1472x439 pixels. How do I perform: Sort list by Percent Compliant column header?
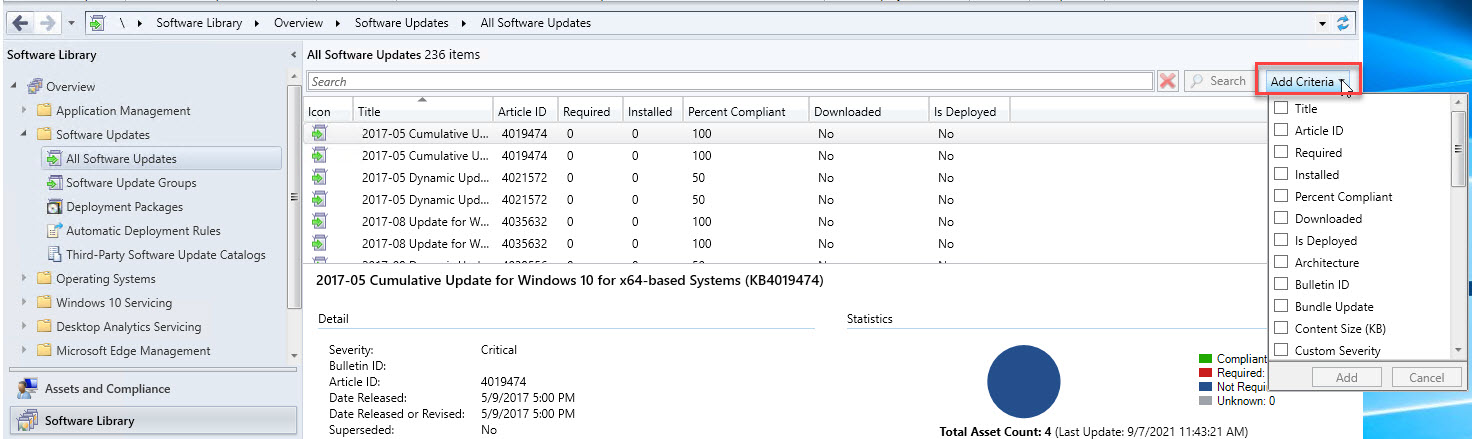736,112
